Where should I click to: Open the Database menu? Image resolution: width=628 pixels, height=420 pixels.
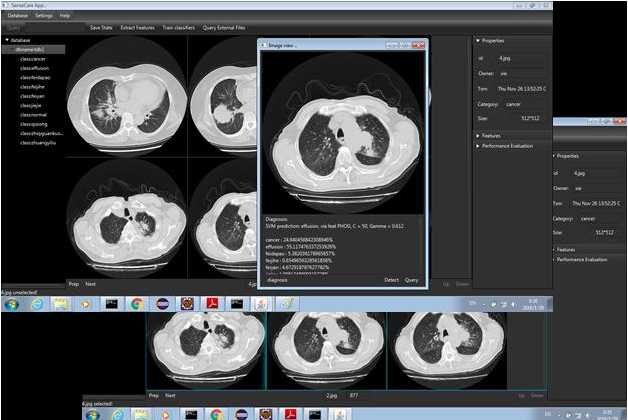click(x=16, y=16)
